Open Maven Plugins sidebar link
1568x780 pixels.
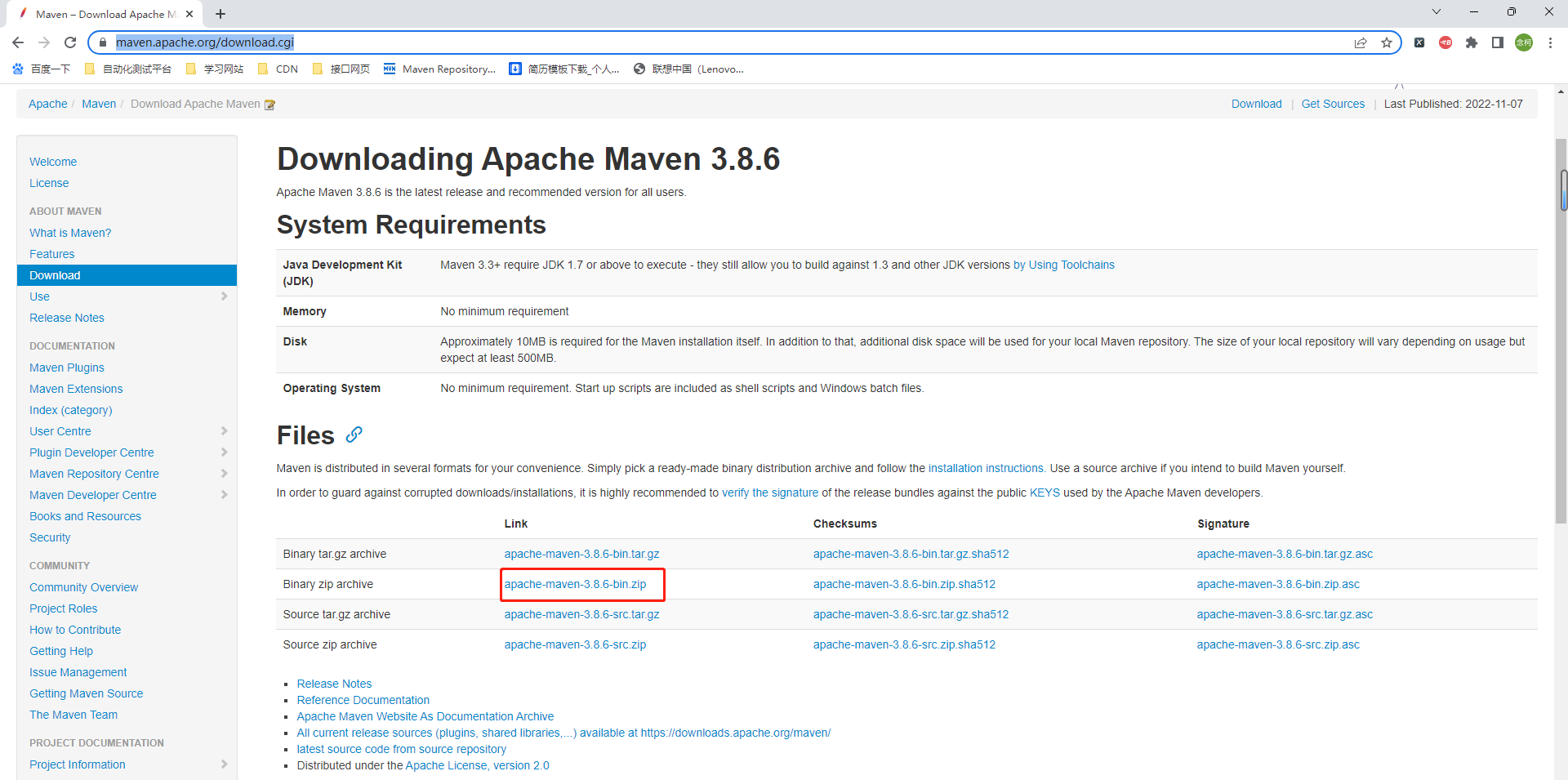(x=67, y=368)
